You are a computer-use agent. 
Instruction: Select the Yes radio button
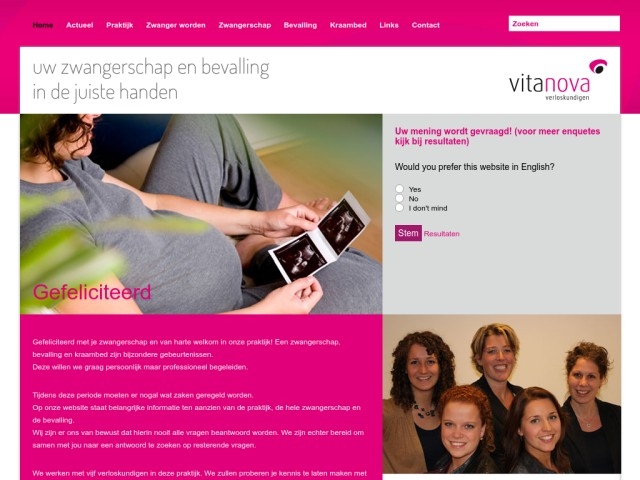[399, 189]
